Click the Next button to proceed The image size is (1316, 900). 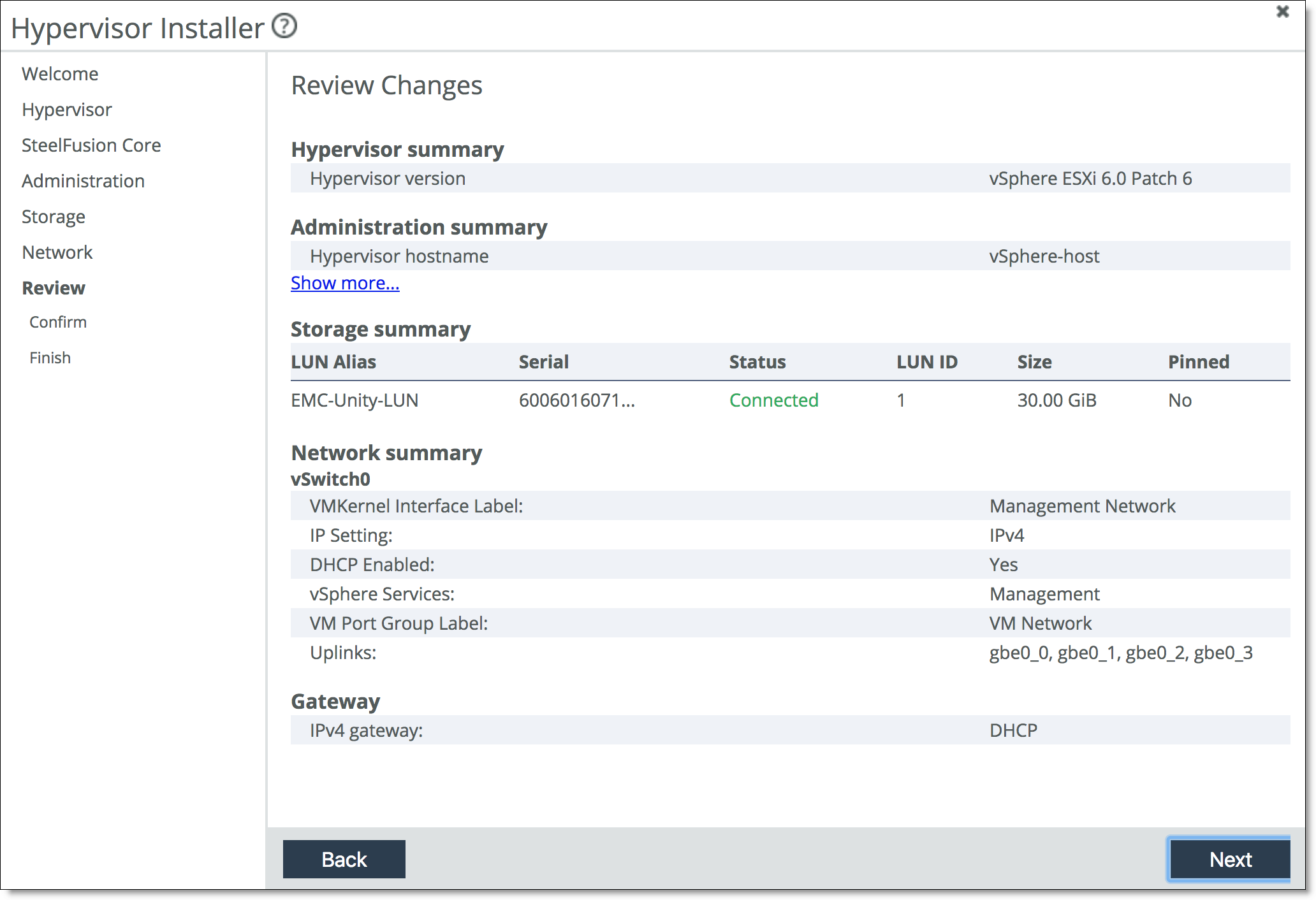(x=1229, y=859)
